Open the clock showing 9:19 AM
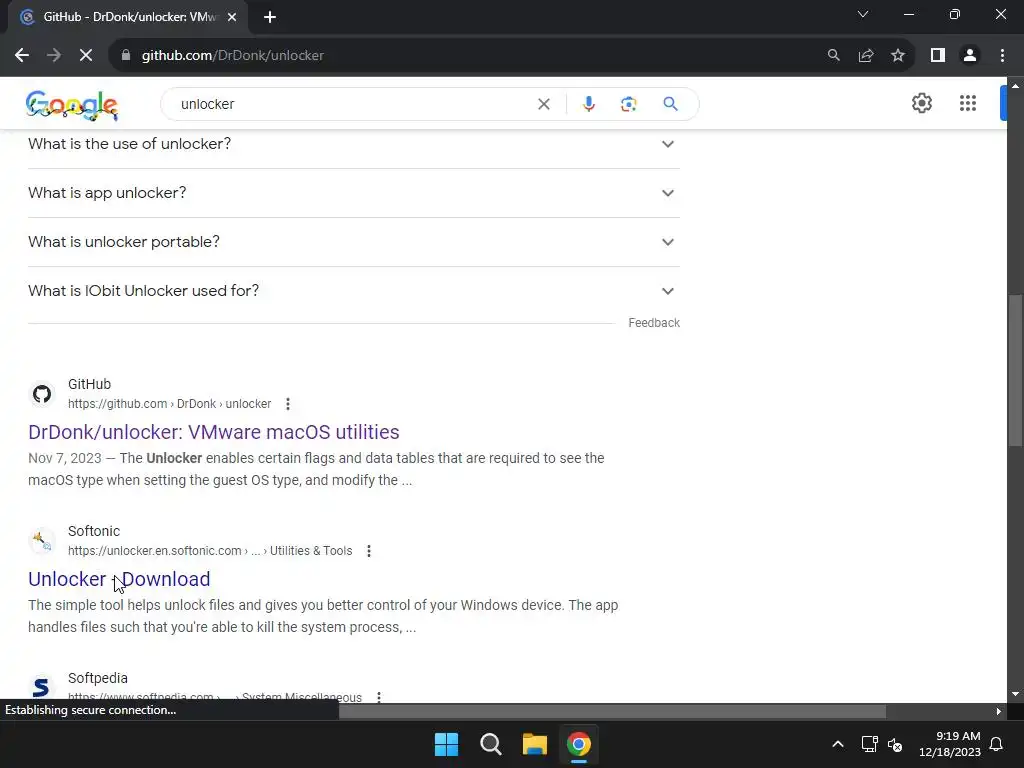 click(x=950, y=744)
